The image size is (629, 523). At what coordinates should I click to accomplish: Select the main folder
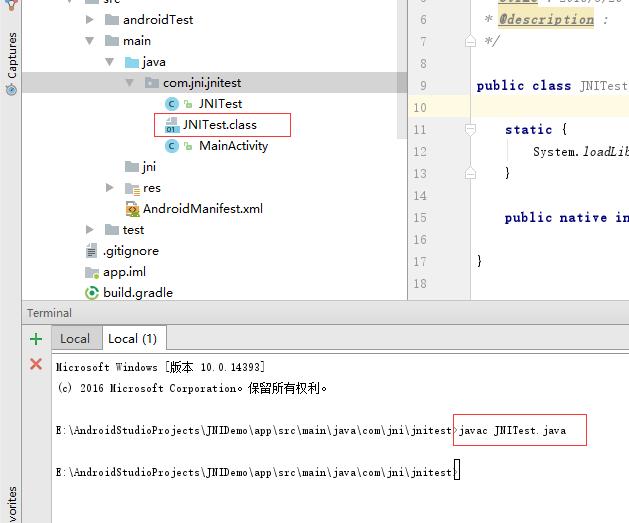tap(137, 41)
